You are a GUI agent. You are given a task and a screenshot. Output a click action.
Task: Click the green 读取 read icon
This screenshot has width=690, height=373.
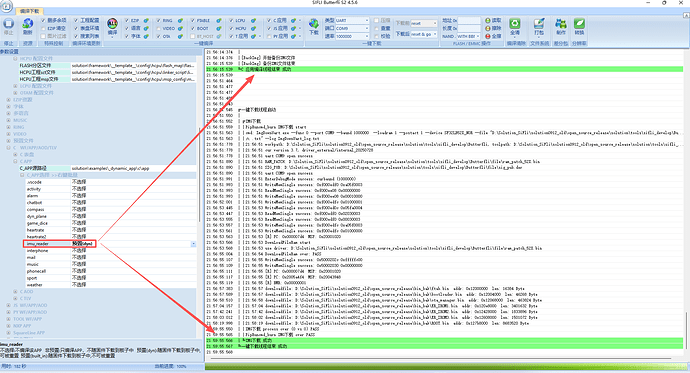(x=488, y=20)
